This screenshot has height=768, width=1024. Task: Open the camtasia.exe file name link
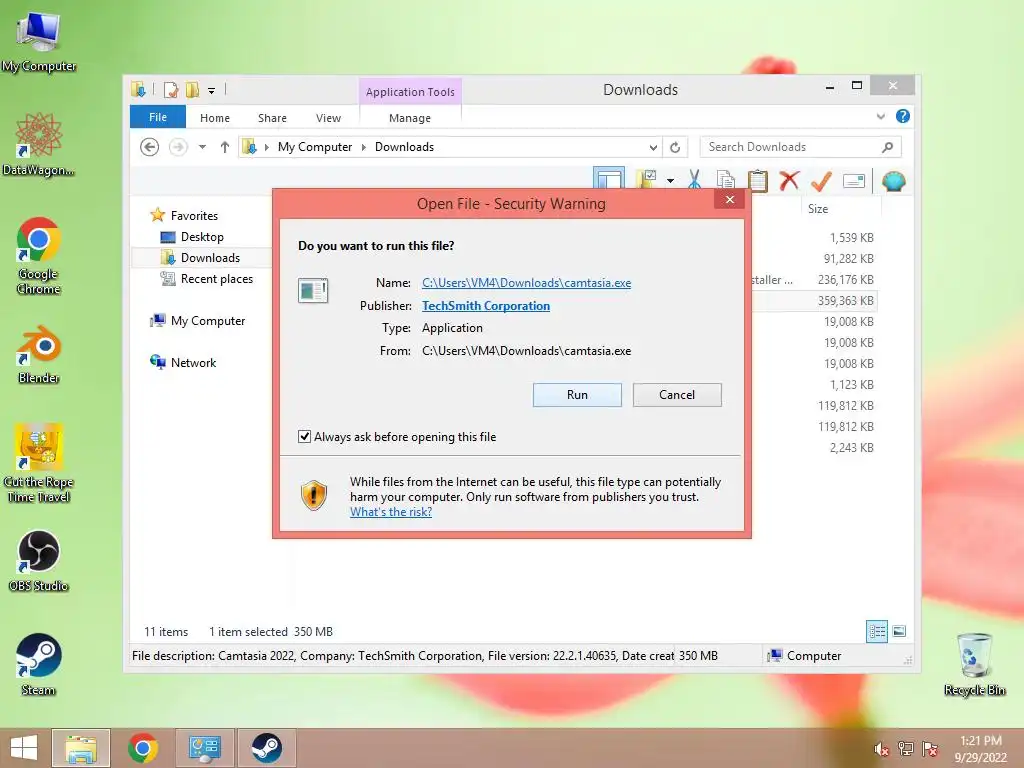526,283
